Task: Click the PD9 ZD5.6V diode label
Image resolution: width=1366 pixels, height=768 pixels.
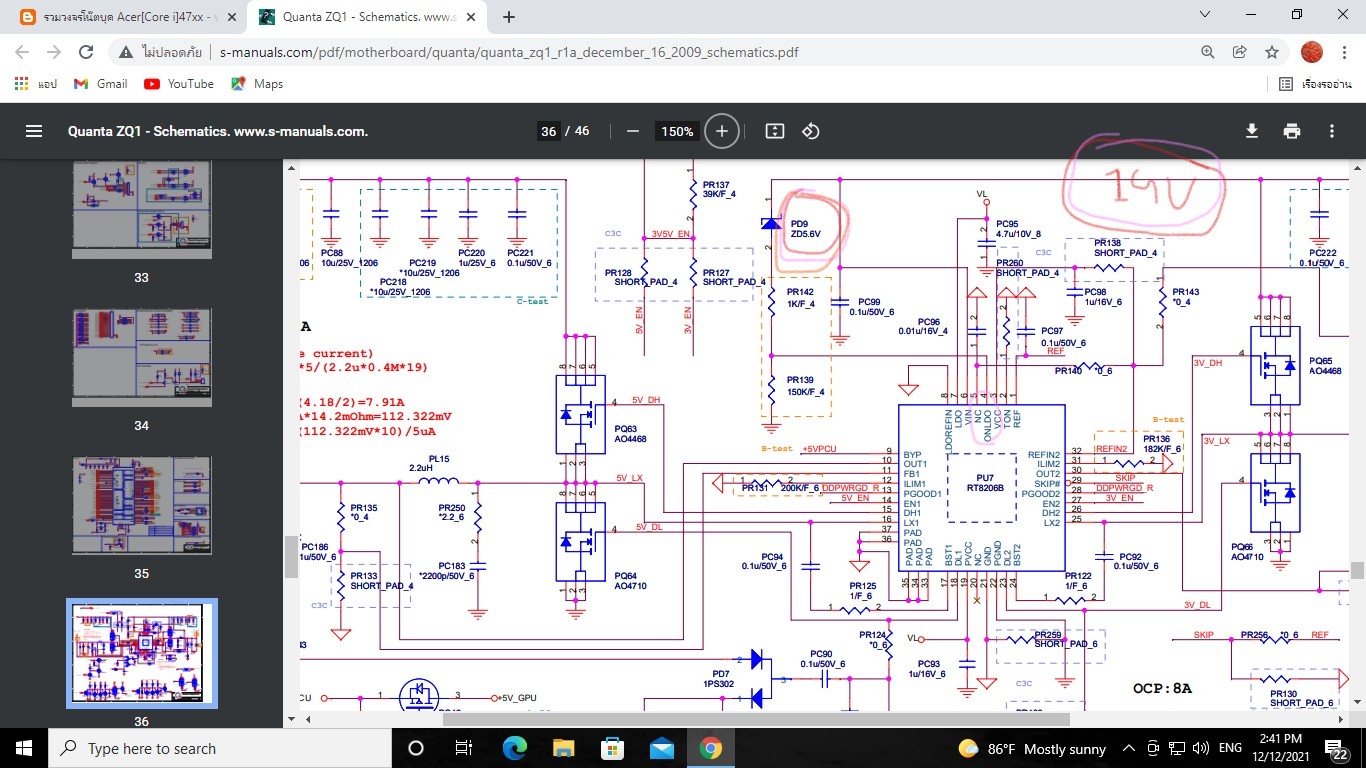Action: tap(805, 229)
